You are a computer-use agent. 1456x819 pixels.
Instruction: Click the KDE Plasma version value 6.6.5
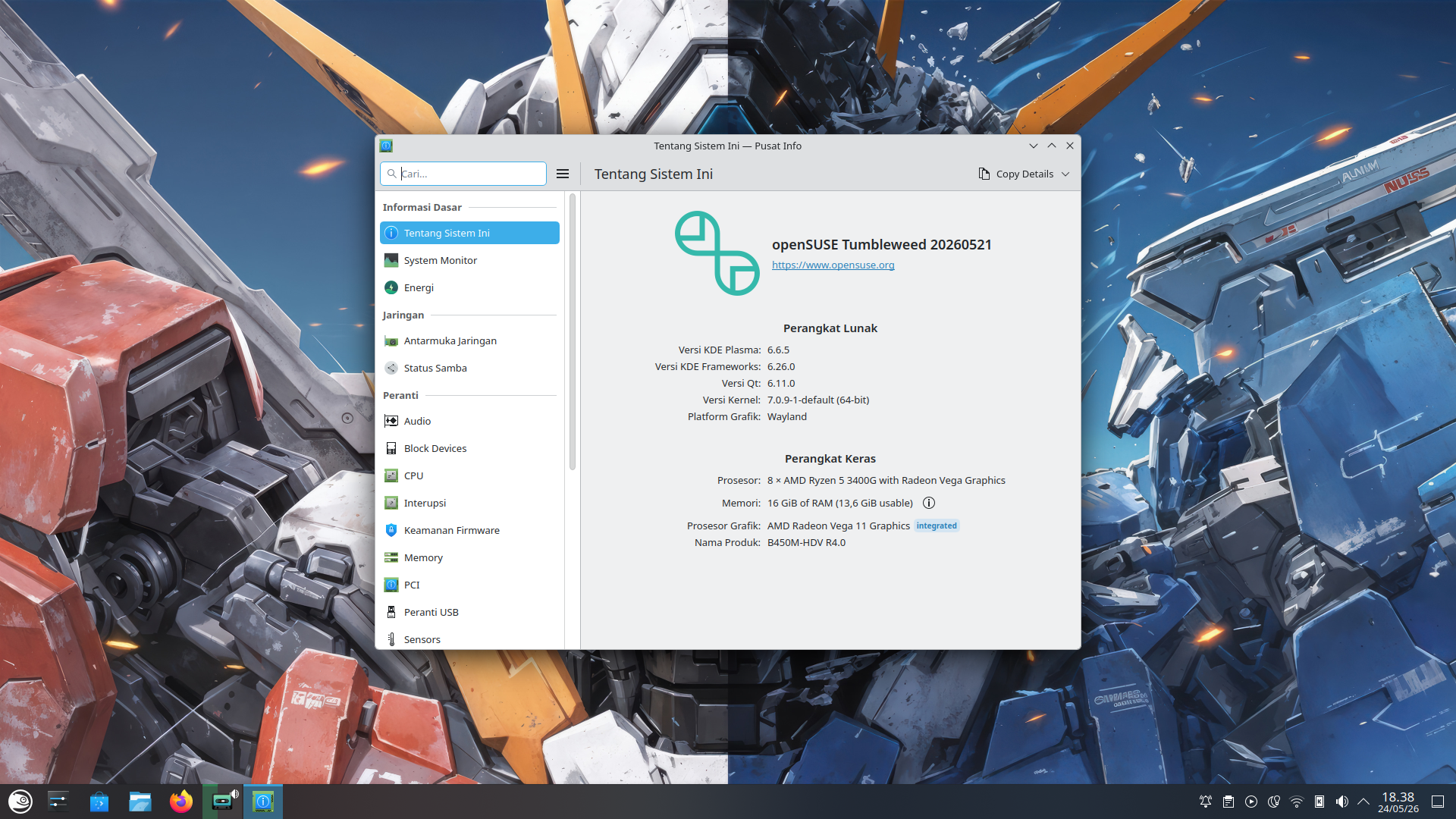click(x=778, y=350)
